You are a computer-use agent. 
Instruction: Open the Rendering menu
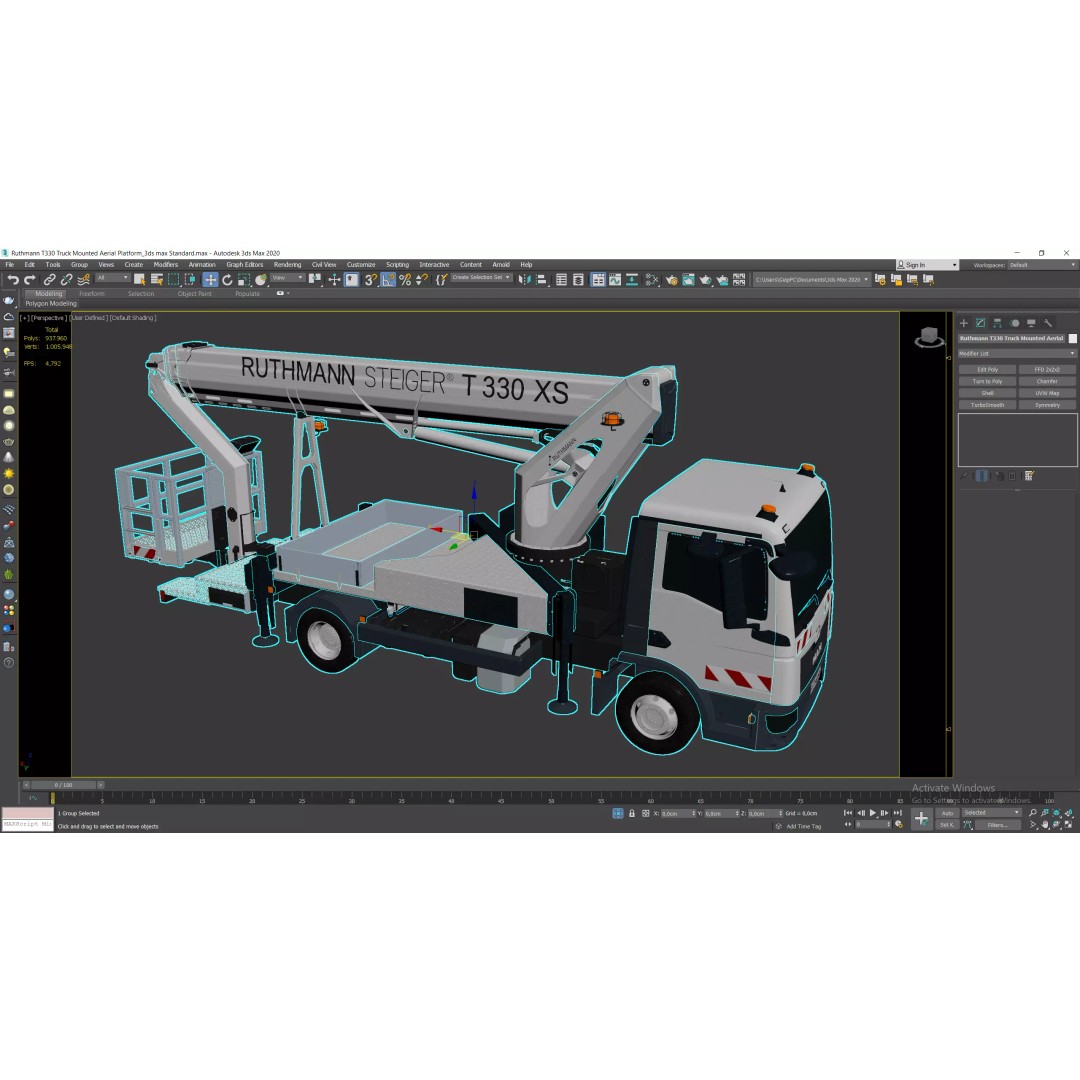[x=287, y=264]
